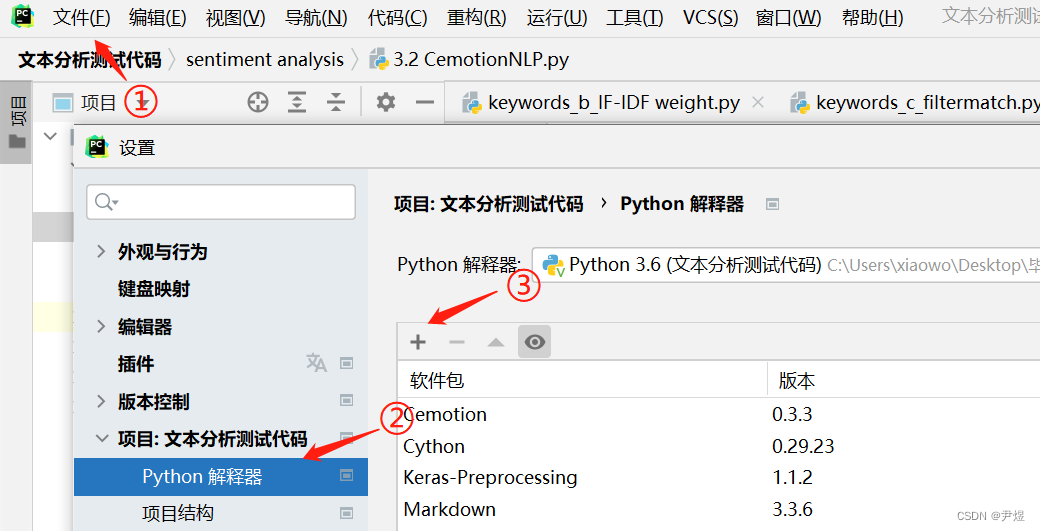Close the keywords_b_IF-IDF weight.py tab
Image resolution: width=1040 pixels, height=531 pixels.
click(757, 102)
